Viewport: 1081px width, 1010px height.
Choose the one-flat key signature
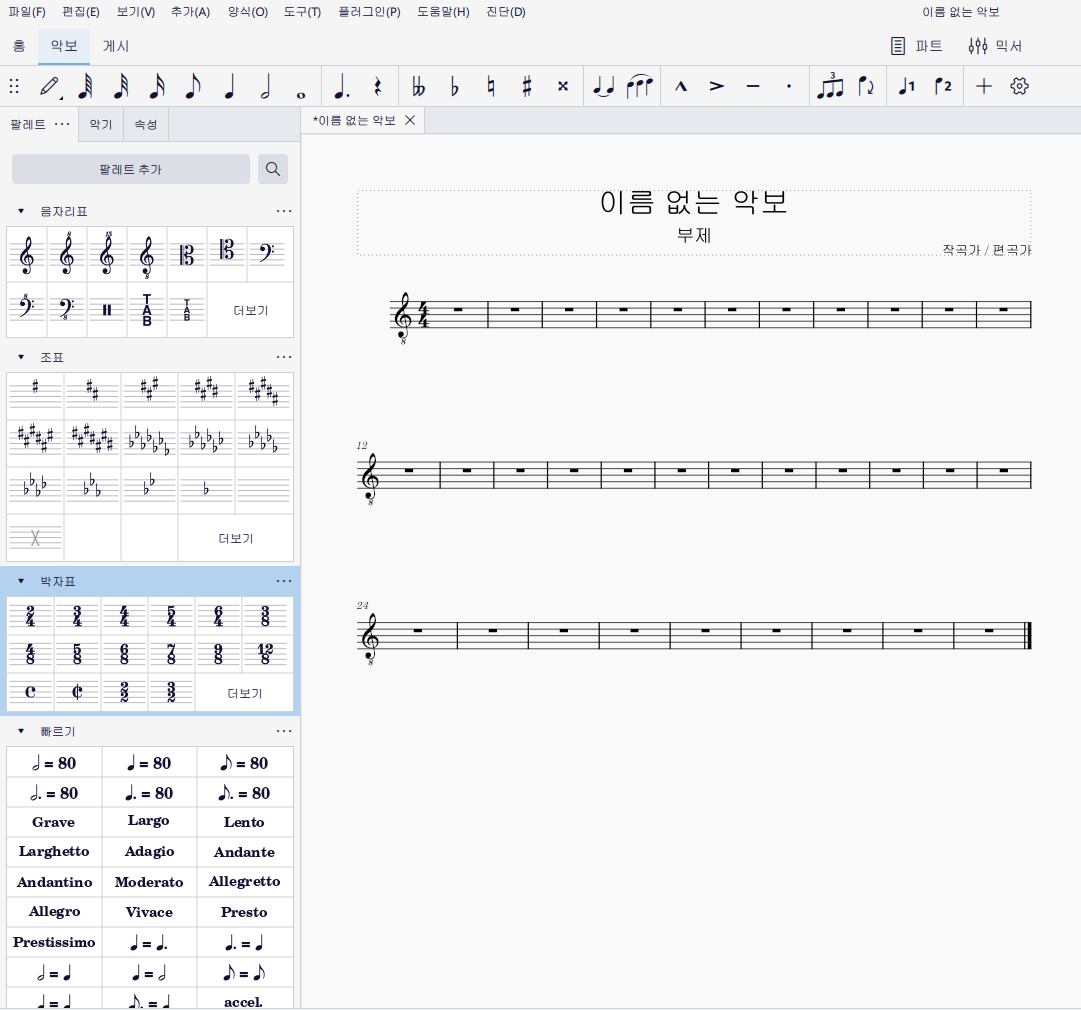pyautogui.click(x=206, y=489)
